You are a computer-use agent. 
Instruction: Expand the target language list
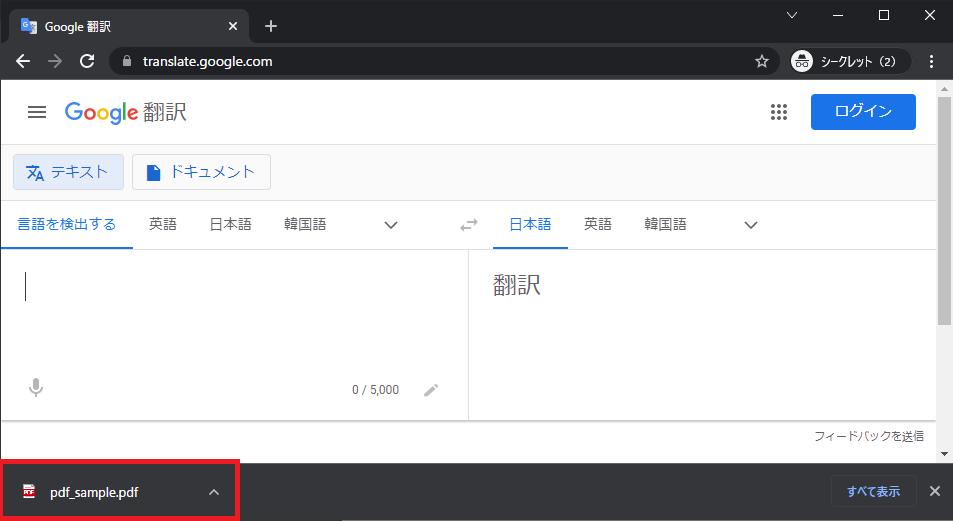click(x=751, y=225)
